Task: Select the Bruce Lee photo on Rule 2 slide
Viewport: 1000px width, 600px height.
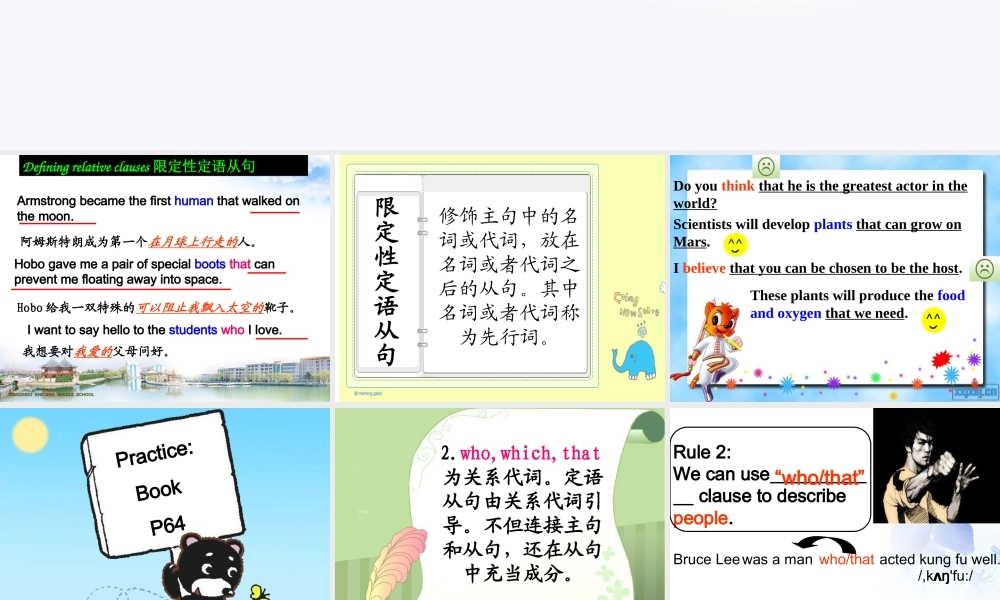Action: (938, 465)
